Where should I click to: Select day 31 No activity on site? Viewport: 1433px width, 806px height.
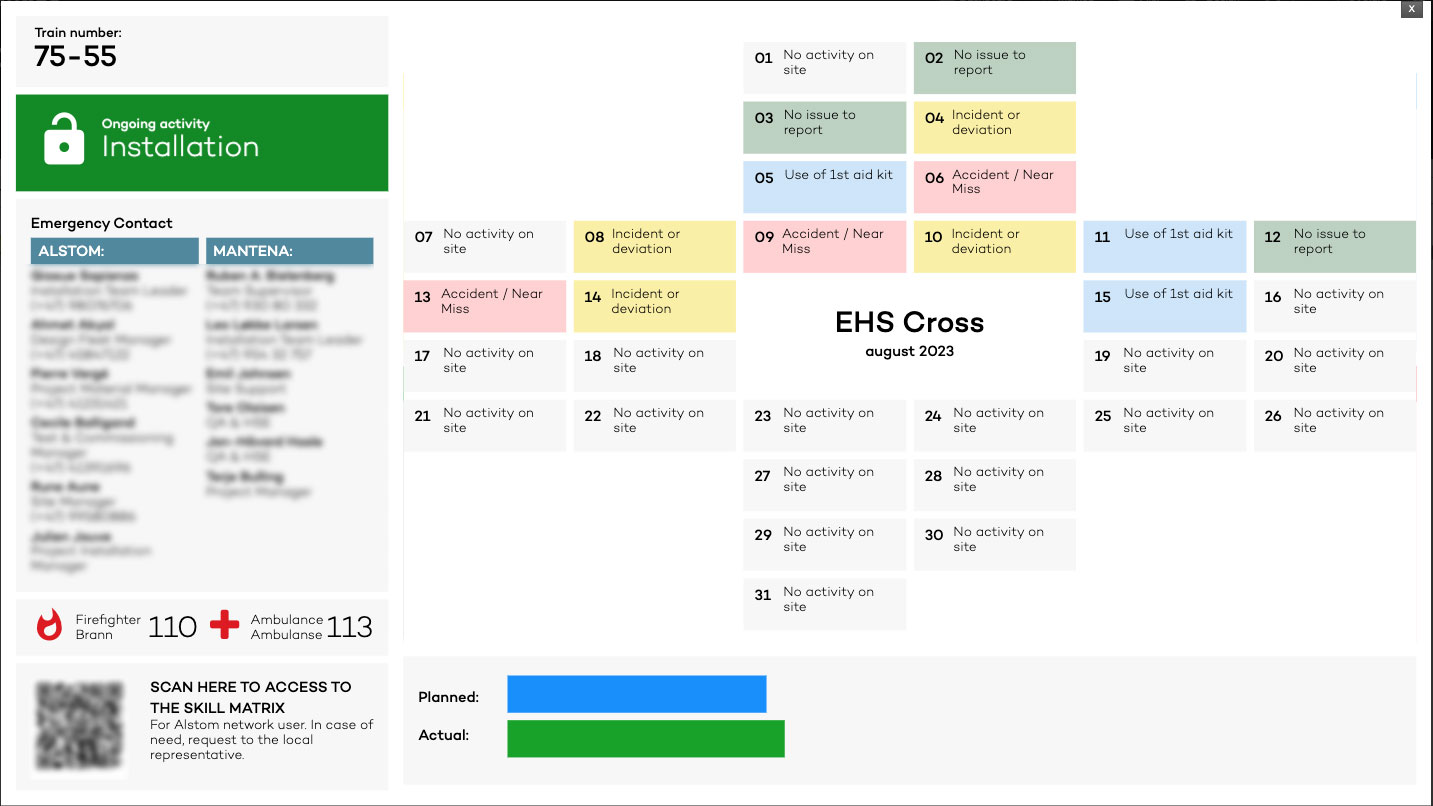click(824, 604)
